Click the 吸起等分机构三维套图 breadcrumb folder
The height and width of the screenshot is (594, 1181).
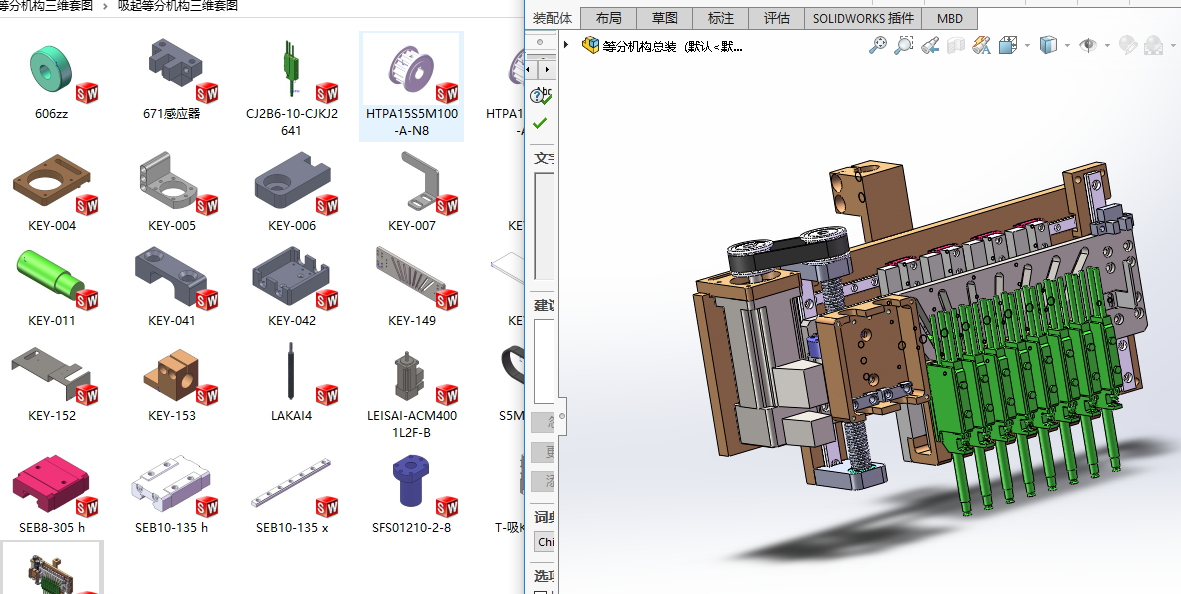pos(178,6)
